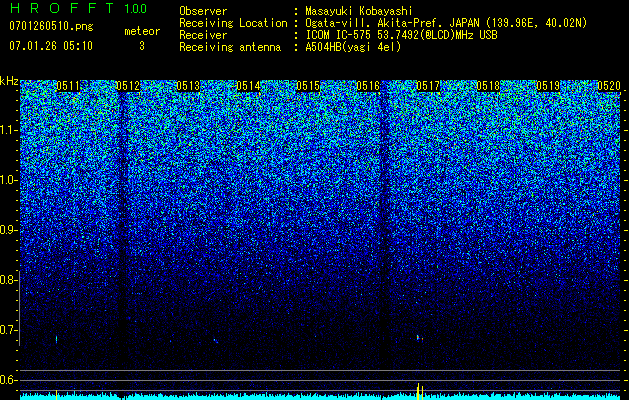Click the kHz axis unit label
Screen dimensions: 629x400
click(9, 81)
